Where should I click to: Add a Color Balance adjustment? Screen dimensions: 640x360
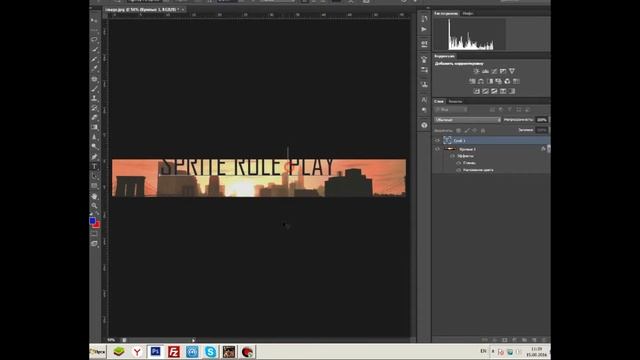click(x=481, y=81)
